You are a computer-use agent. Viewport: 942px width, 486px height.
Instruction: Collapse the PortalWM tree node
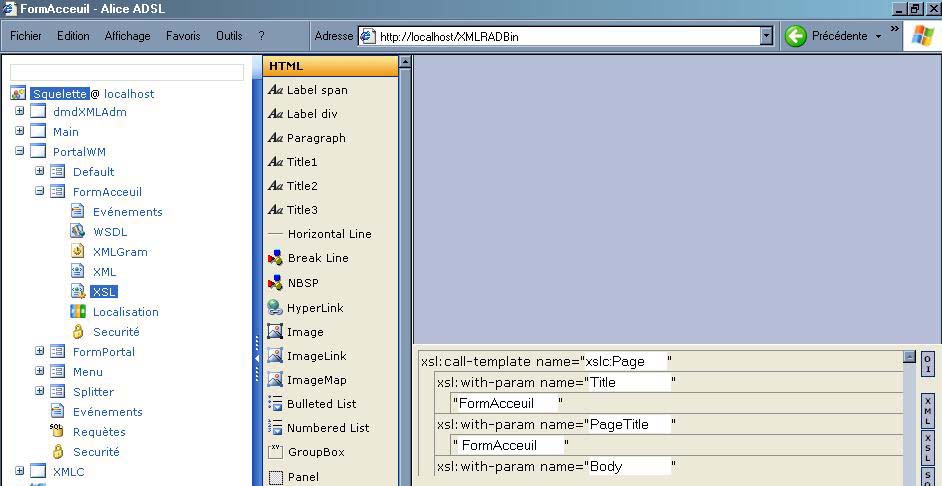click(x=19, y=151)
